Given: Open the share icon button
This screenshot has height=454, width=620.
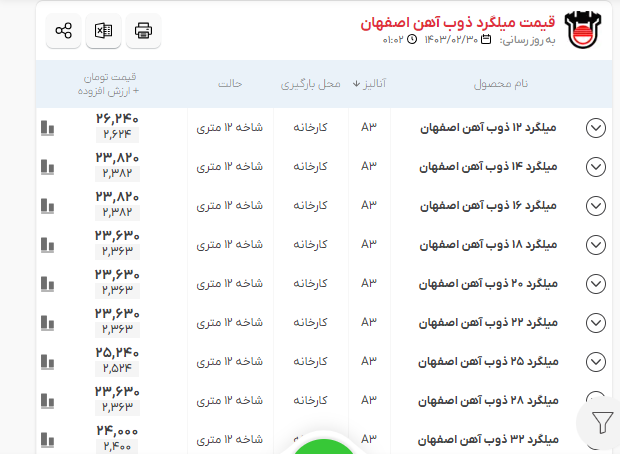Looking at the screenshot, I should tap(64, 31).
